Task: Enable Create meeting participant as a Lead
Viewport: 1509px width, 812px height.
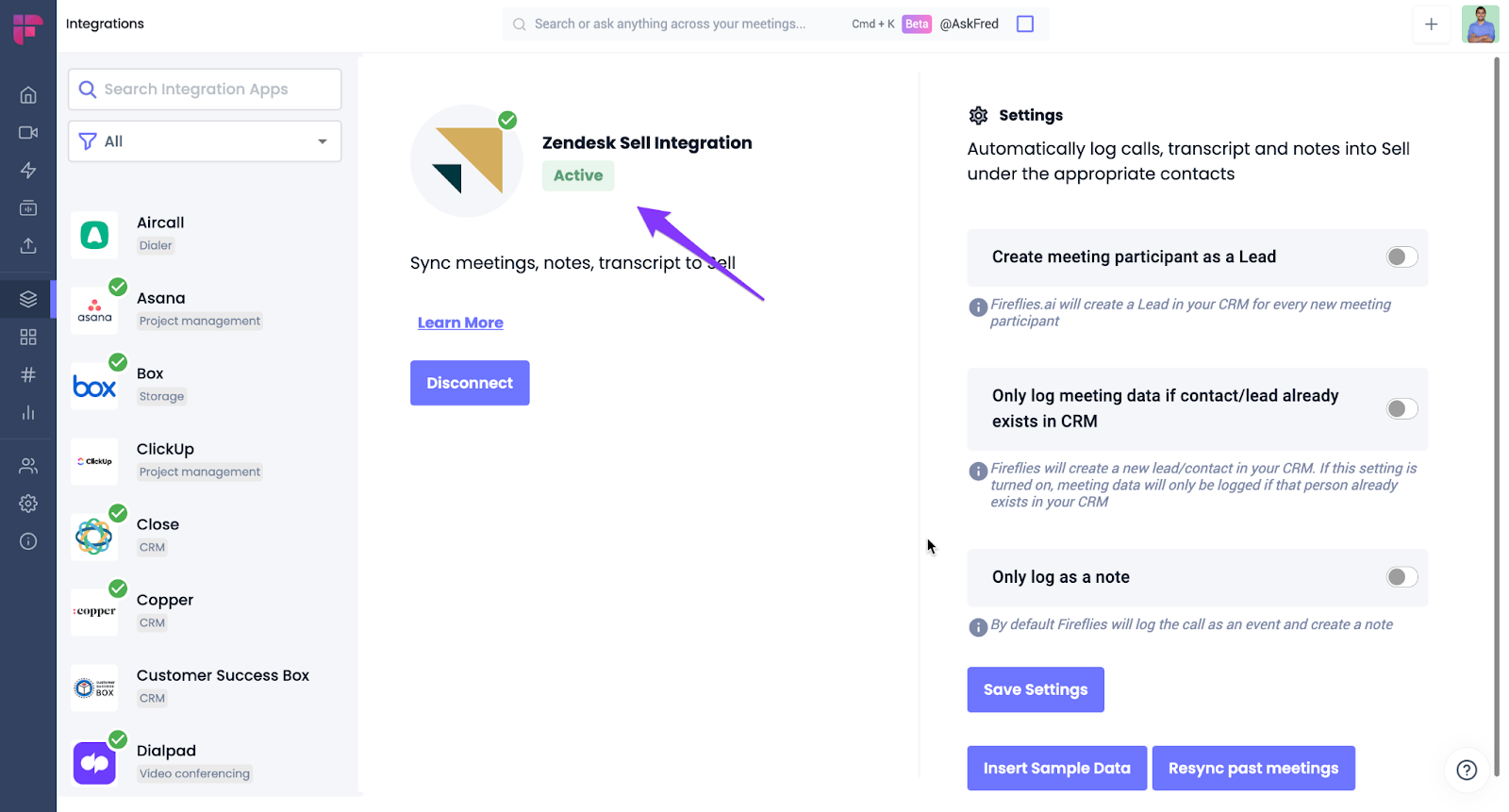Action: [1401, 257]
